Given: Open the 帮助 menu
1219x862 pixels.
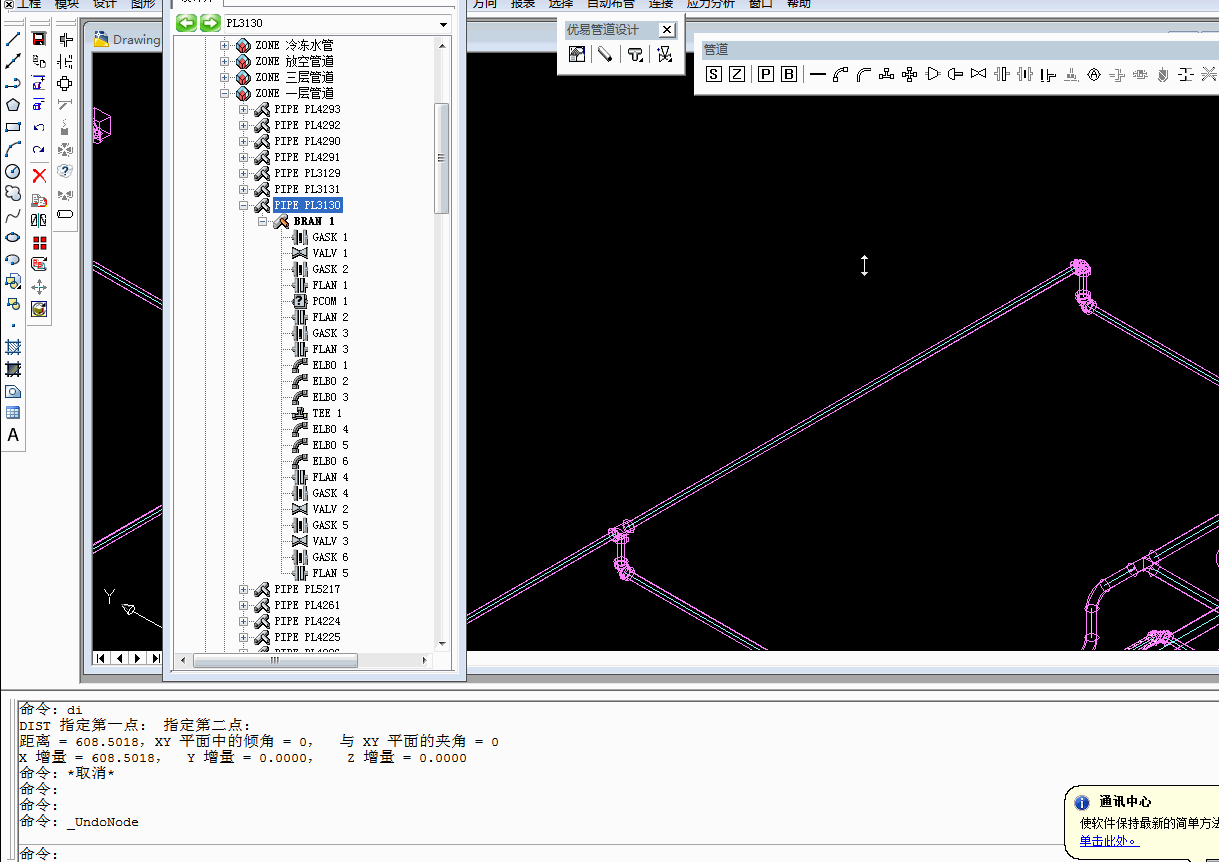Looking at the screenshot, I should click(x=799, y=4).
